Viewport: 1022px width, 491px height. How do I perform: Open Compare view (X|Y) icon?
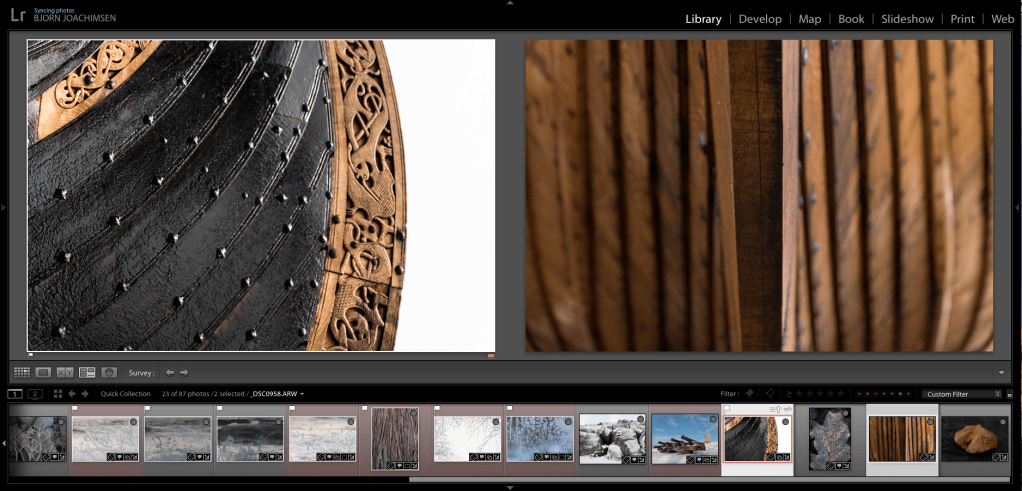65,372
